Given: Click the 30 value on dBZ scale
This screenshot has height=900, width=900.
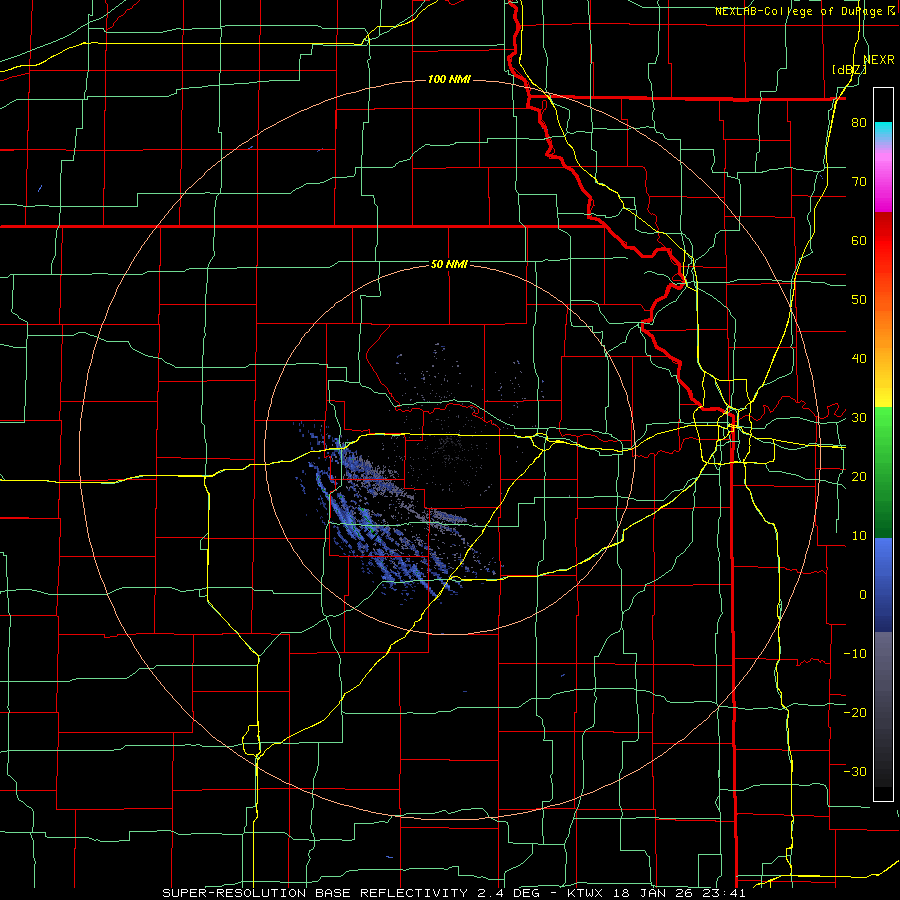Looking at the screenshot, I should [859, 417].
